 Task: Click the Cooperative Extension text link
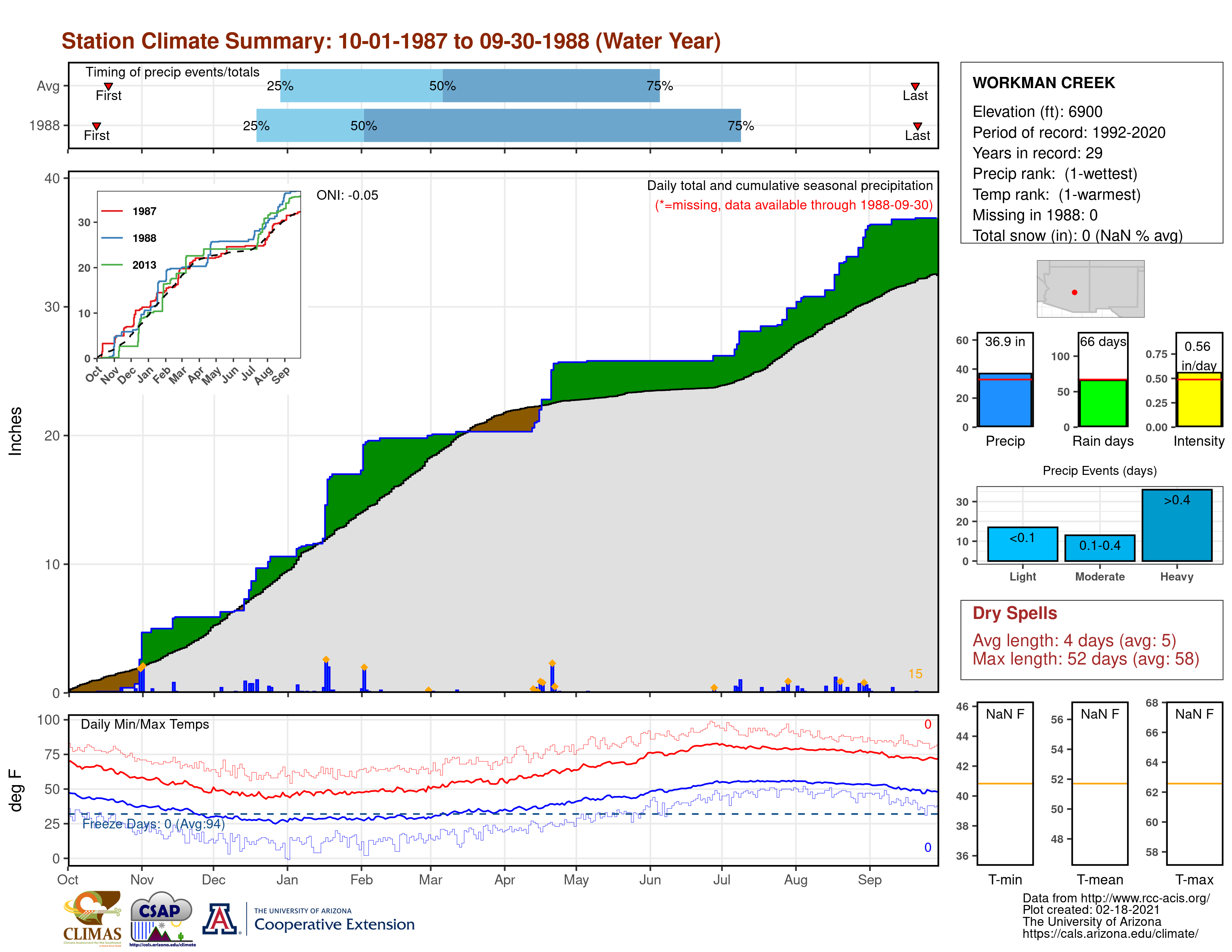coord(334,924)
